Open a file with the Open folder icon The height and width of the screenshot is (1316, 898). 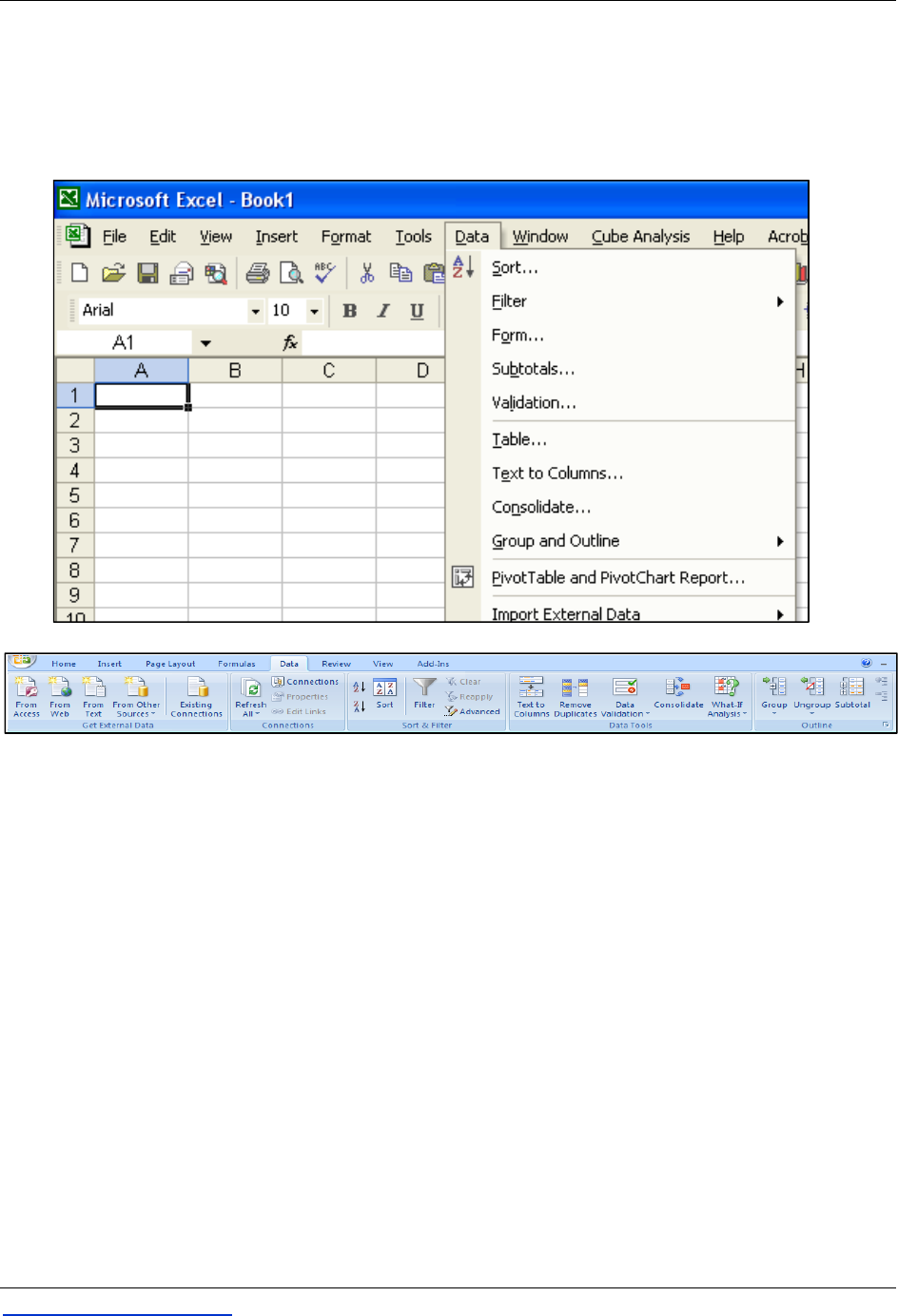(113, 274)
